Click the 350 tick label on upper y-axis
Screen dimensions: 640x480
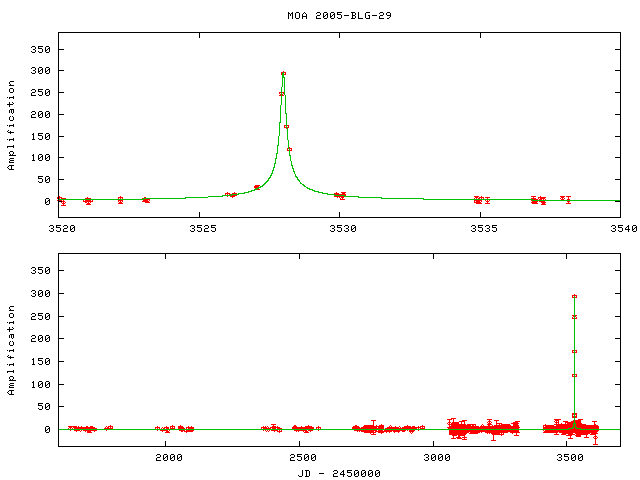[40, 48]
